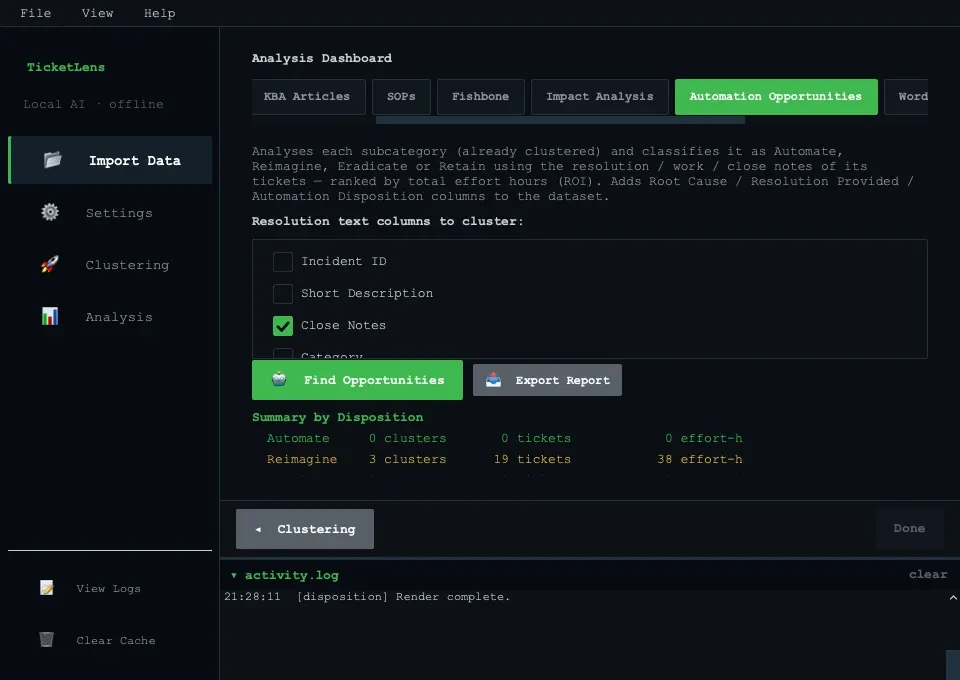Toggle the partially visible Category checkbox

point(283,353)
